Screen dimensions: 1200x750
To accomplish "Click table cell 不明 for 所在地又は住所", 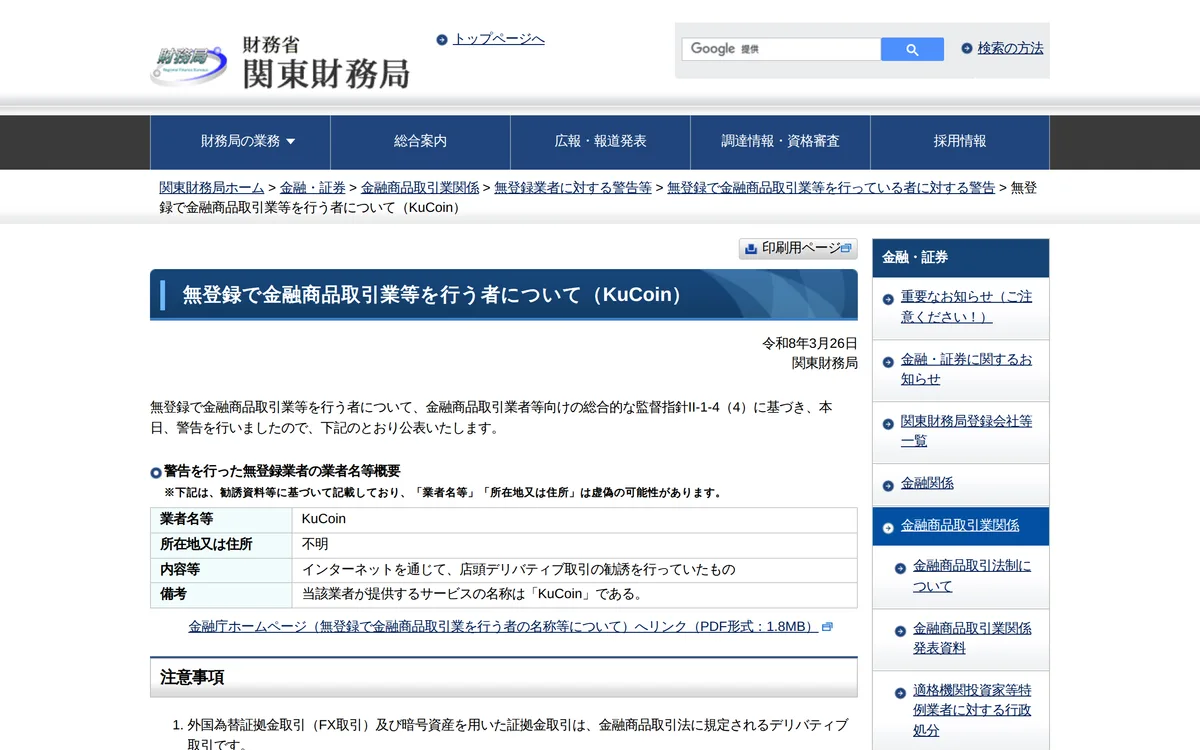I will click(574, 545).
